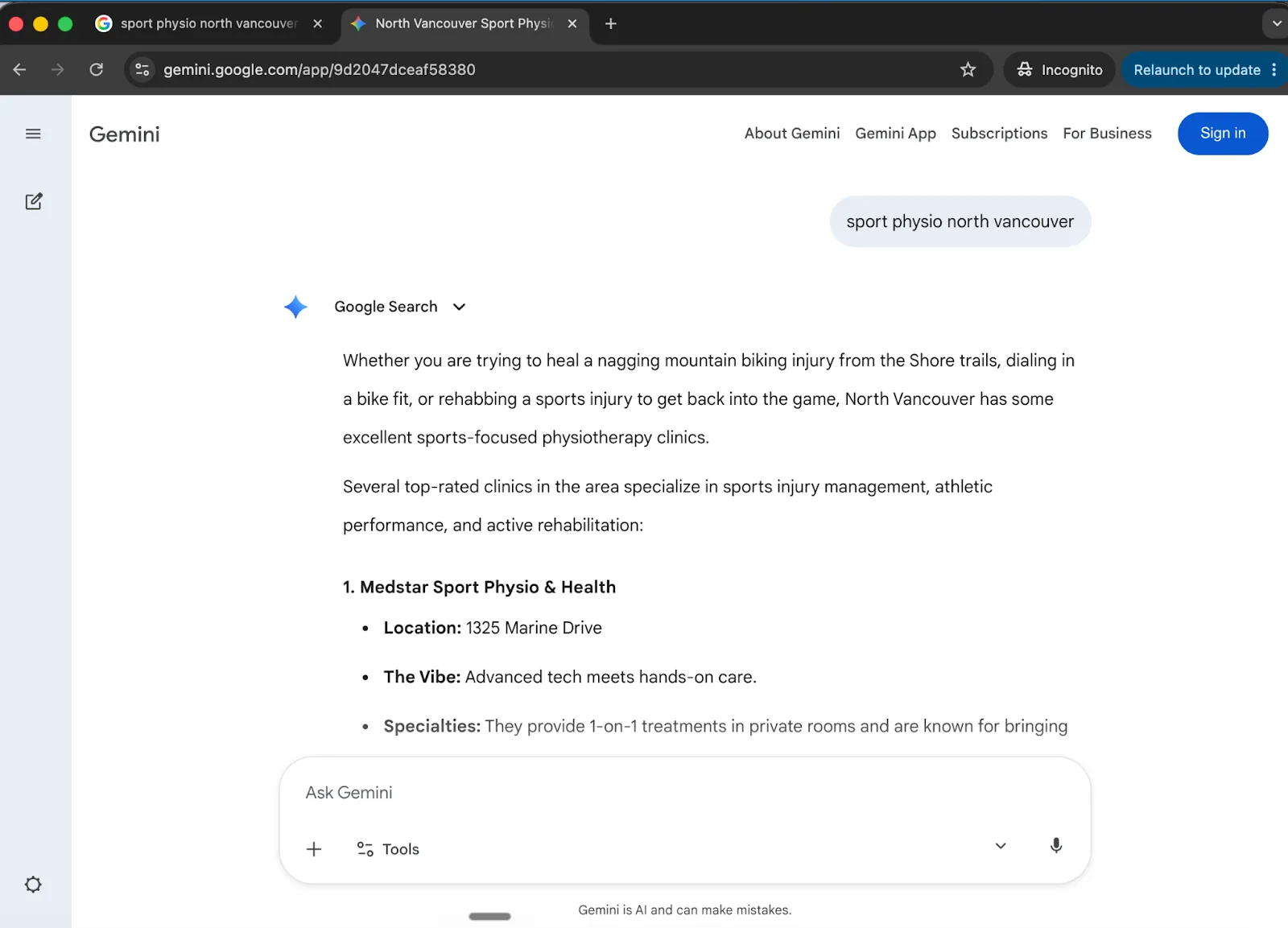Switch to the 'sport physio north vancouver' Google tab
Screen dimensions: 1288x928
[x=208, y=23]
